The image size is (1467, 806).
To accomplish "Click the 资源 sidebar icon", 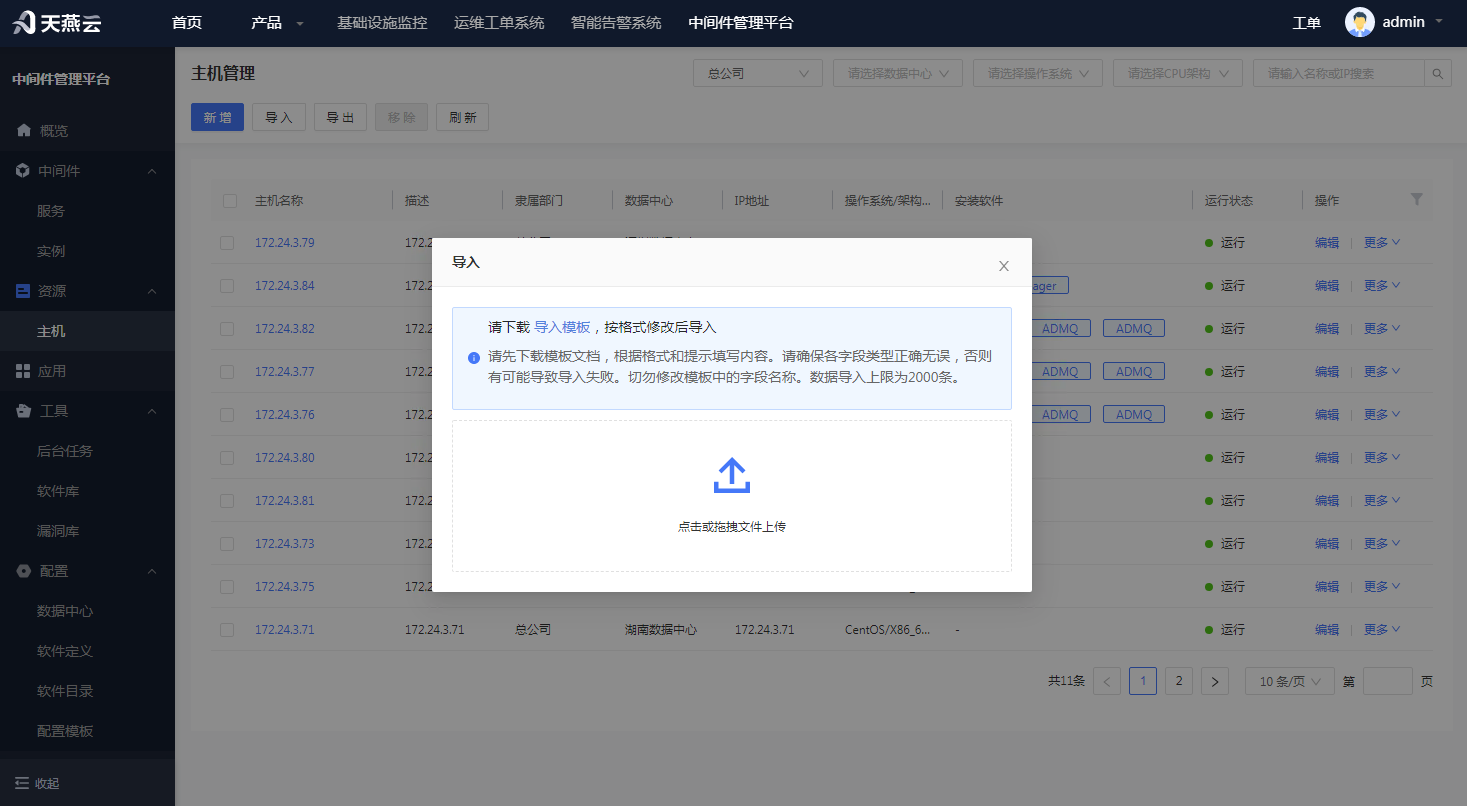I will [x=23, y=291].
